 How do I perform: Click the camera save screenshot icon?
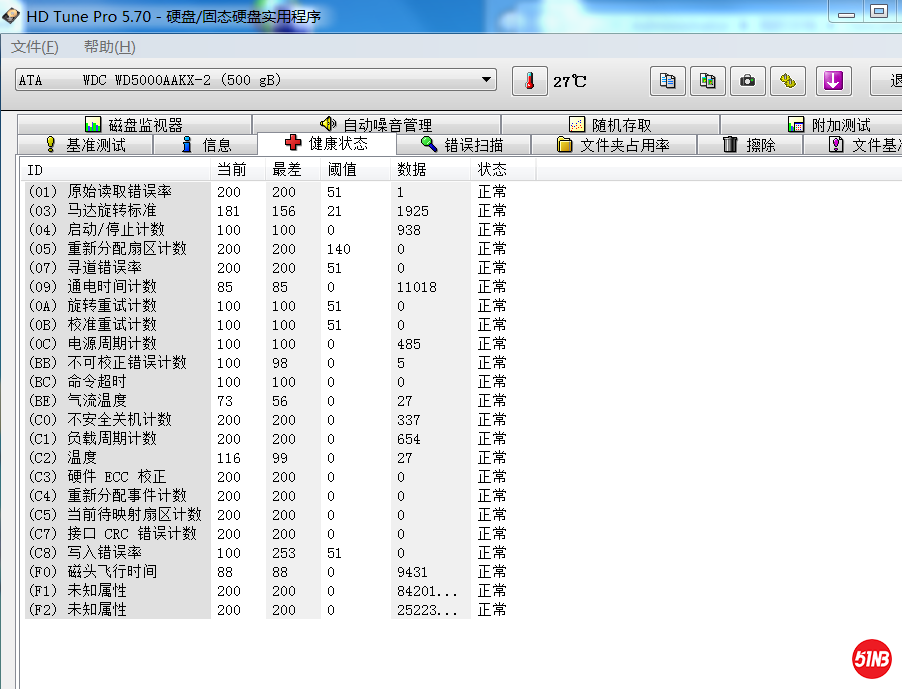(x=747, y=81)
